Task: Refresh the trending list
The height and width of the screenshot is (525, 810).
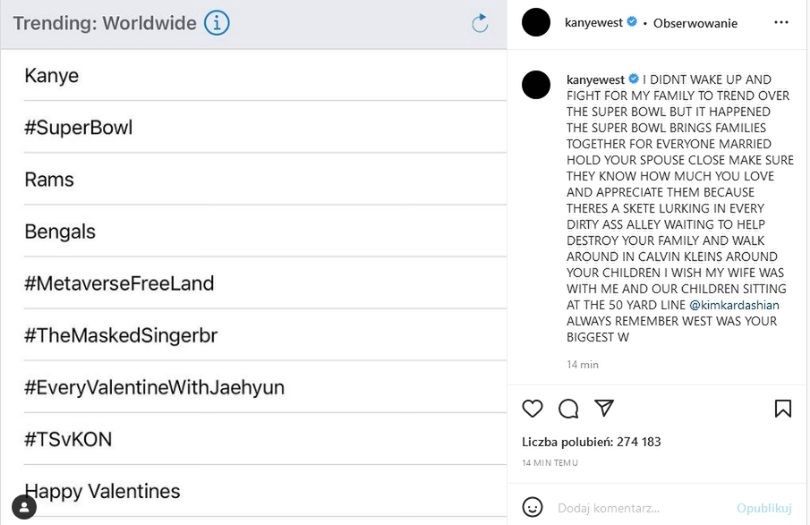Action: (x=480, y=23)
